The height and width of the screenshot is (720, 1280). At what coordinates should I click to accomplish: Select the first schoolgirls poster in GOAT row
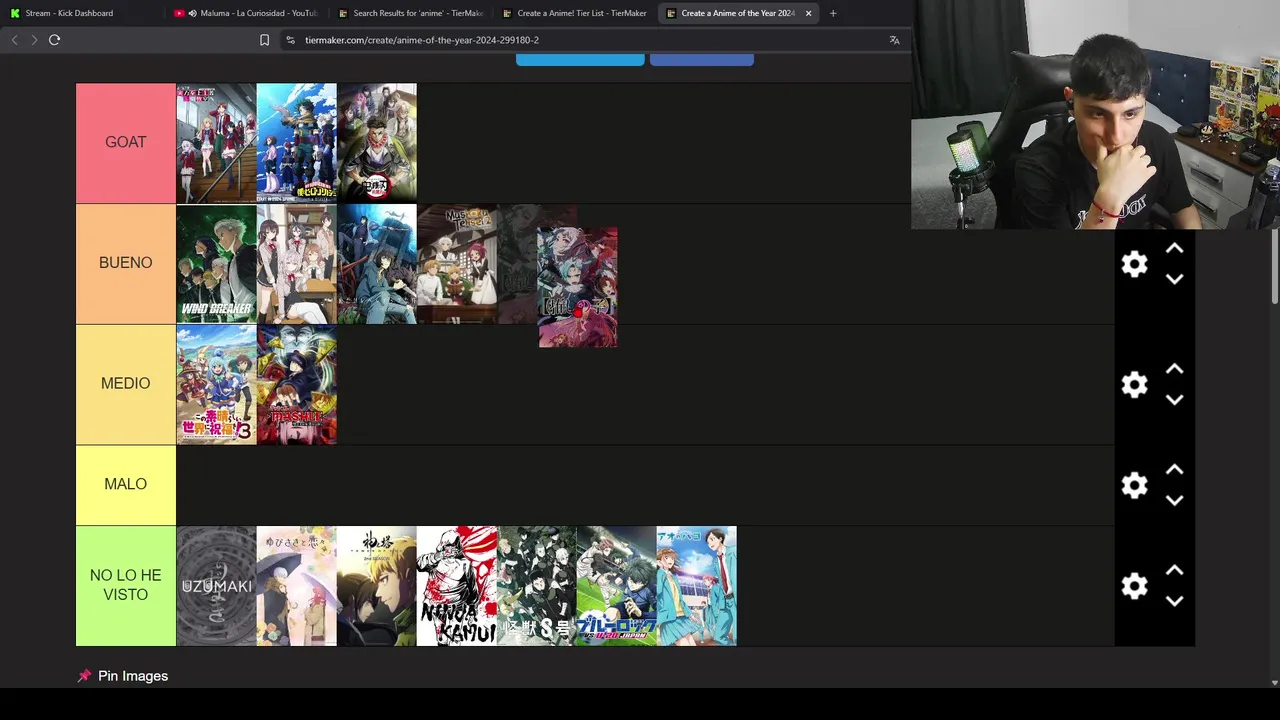pyautogui.click(x=217, y=143)
